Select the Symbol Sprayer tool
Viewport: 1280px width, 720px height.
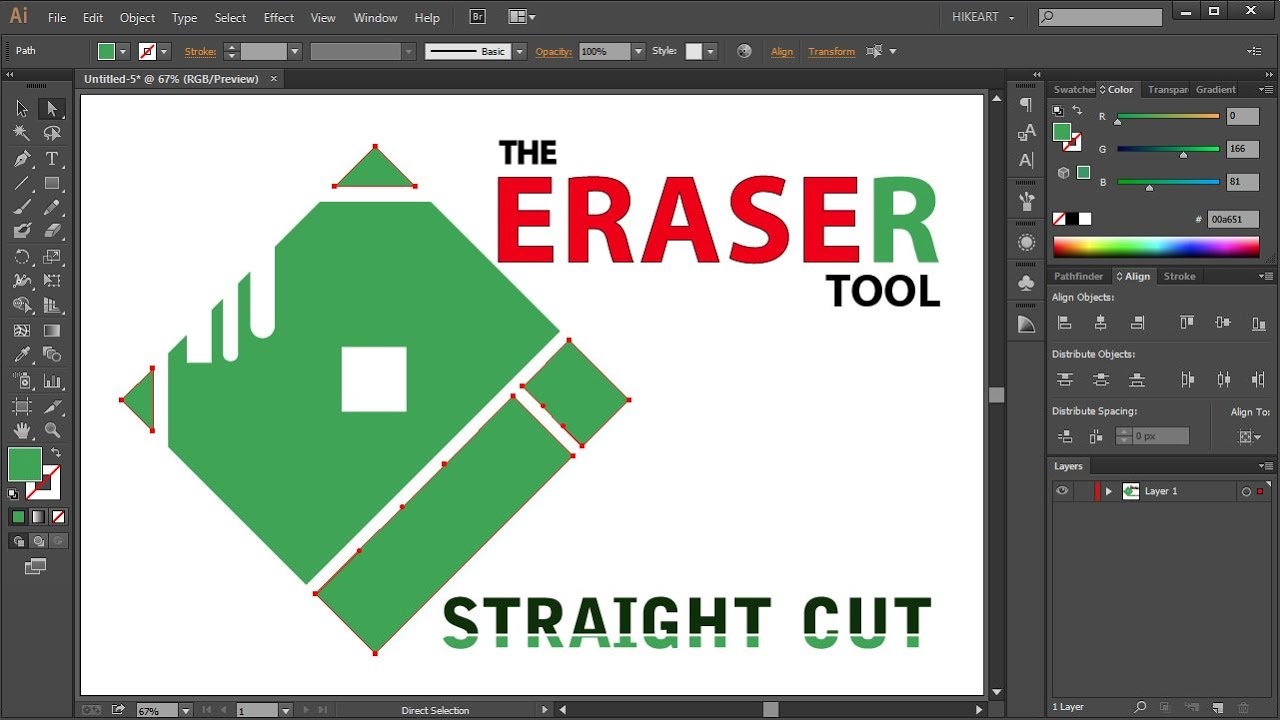coord(22,381)
